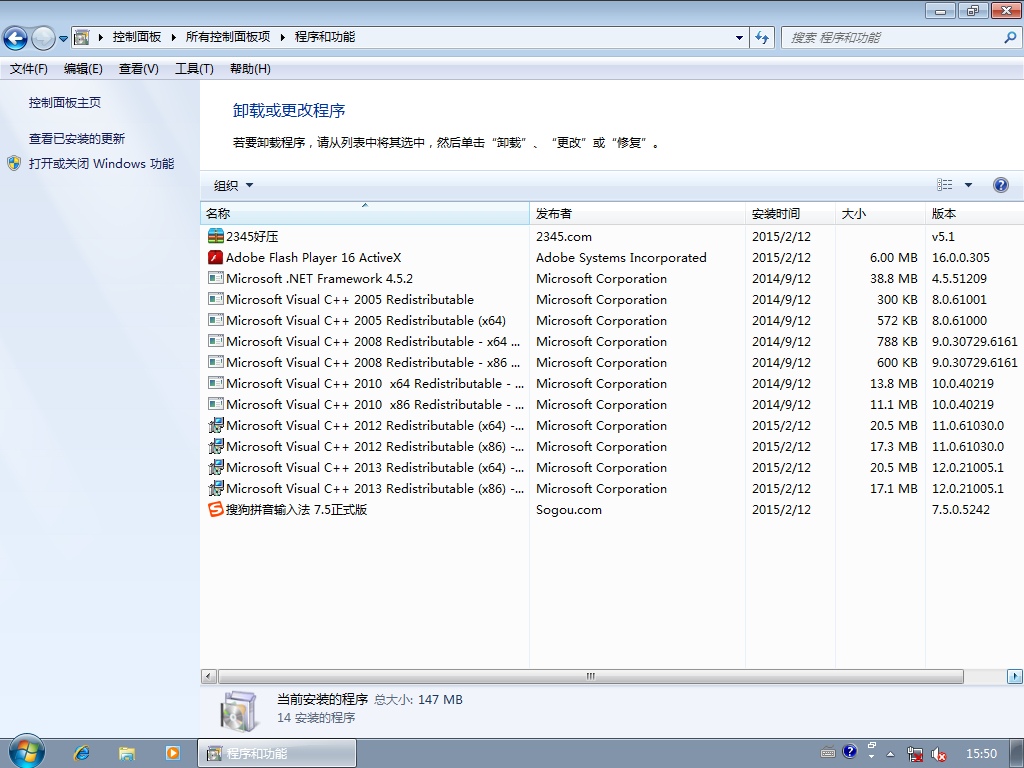Image resolution: width=1024 pixels, height=768 pixels.
Task: Open the address bar history dropdown
Action: (739, 37)
